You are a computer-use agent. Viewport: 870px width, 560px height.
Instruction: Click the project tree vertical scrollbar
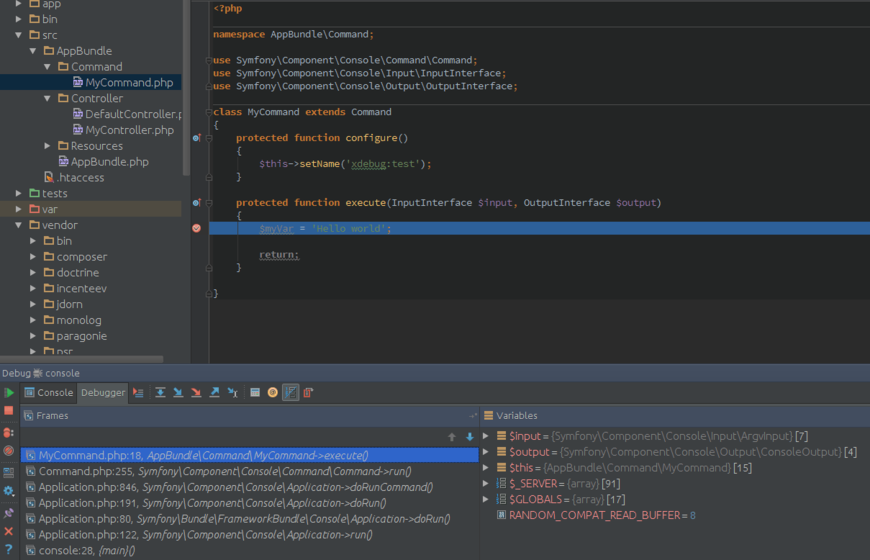click(186, 90)
